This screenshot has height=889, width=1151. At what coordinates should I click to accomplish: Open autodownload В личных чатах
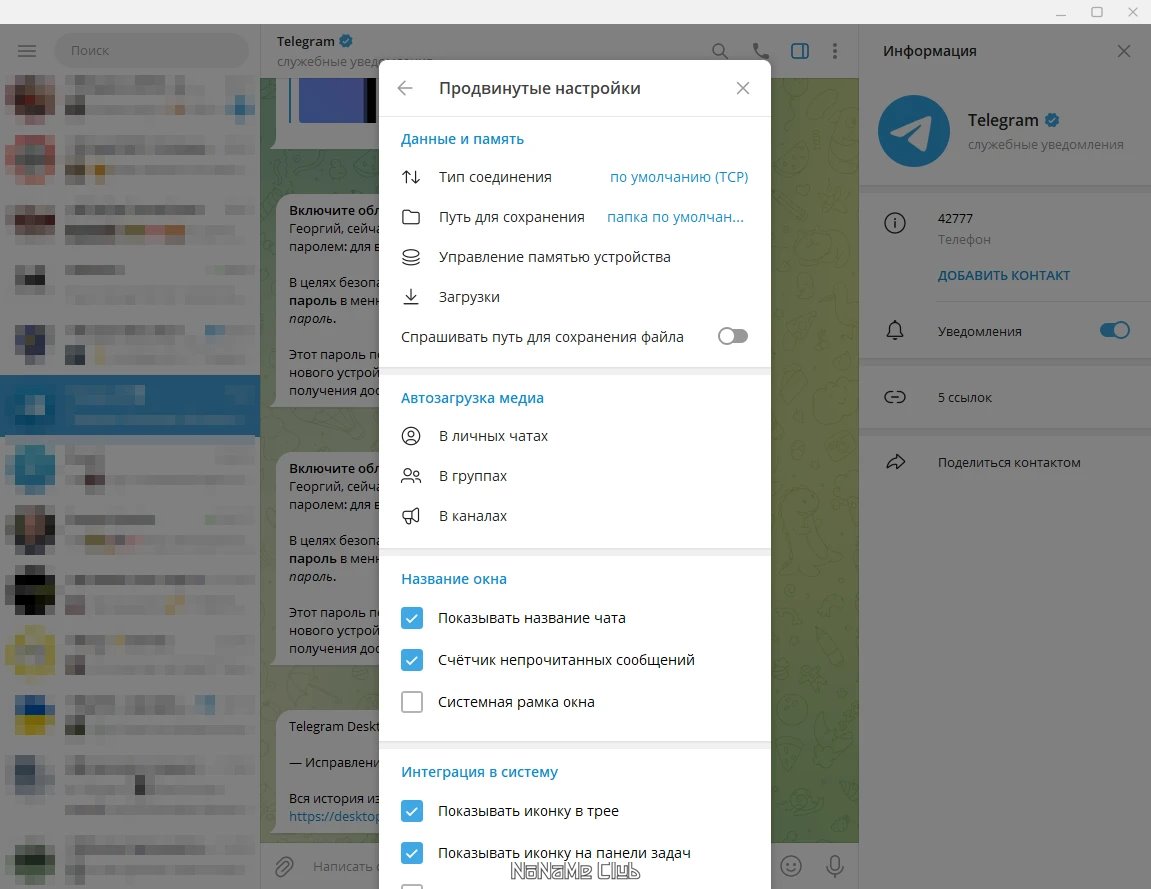pos(493,436)
